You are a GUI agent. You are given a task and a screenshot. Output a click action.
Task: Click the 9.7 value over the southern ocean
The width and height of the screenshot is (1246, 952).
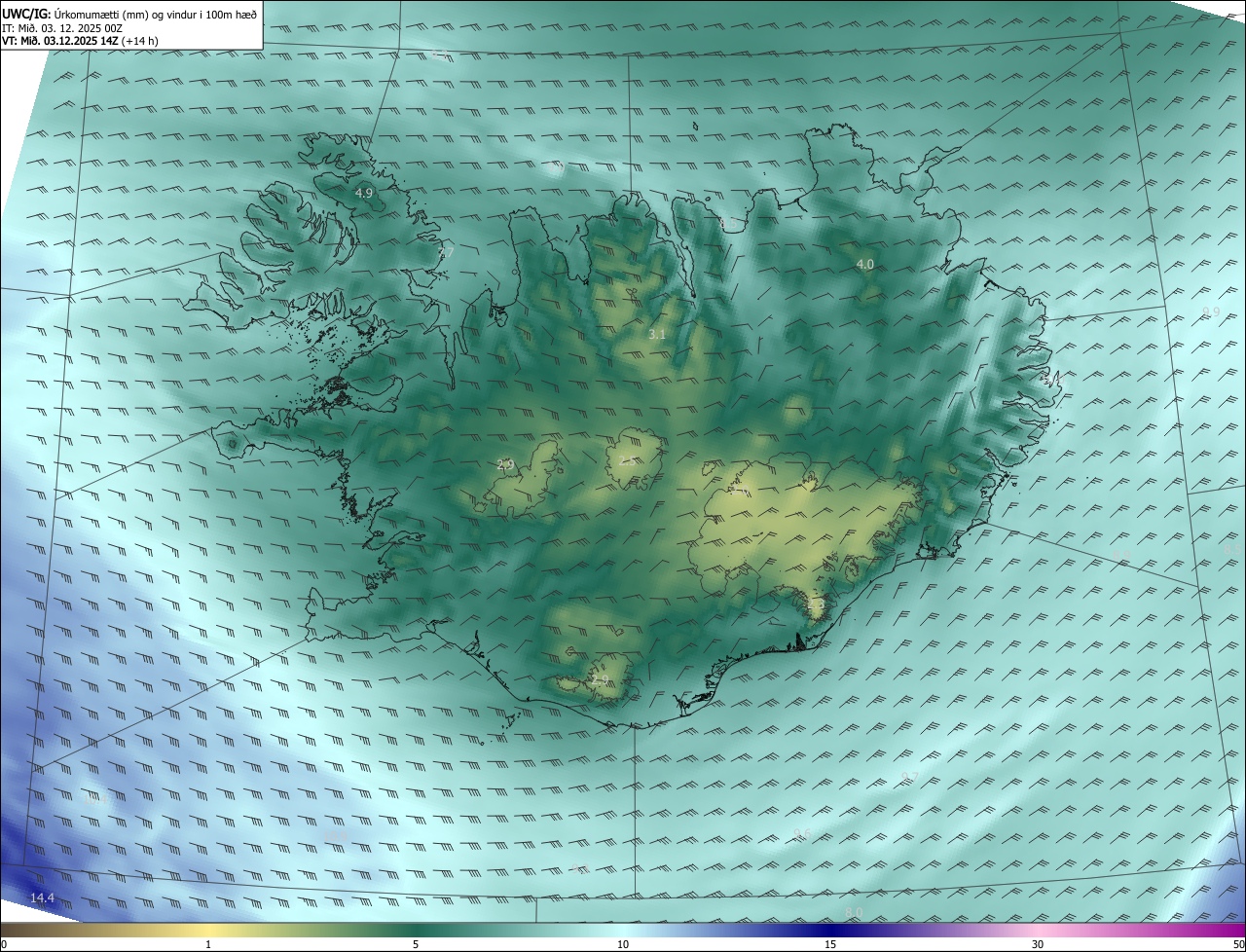(910, 777)
